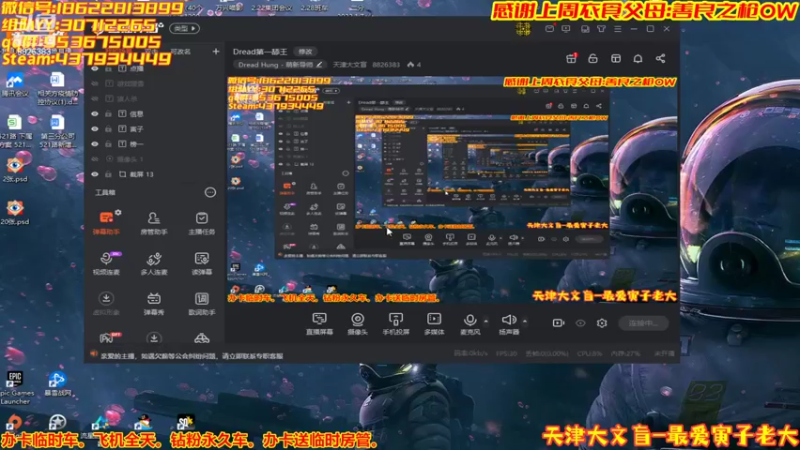Expand the speaker options arrow
Screen dimensions: 800x450
(x=524, y=321)
